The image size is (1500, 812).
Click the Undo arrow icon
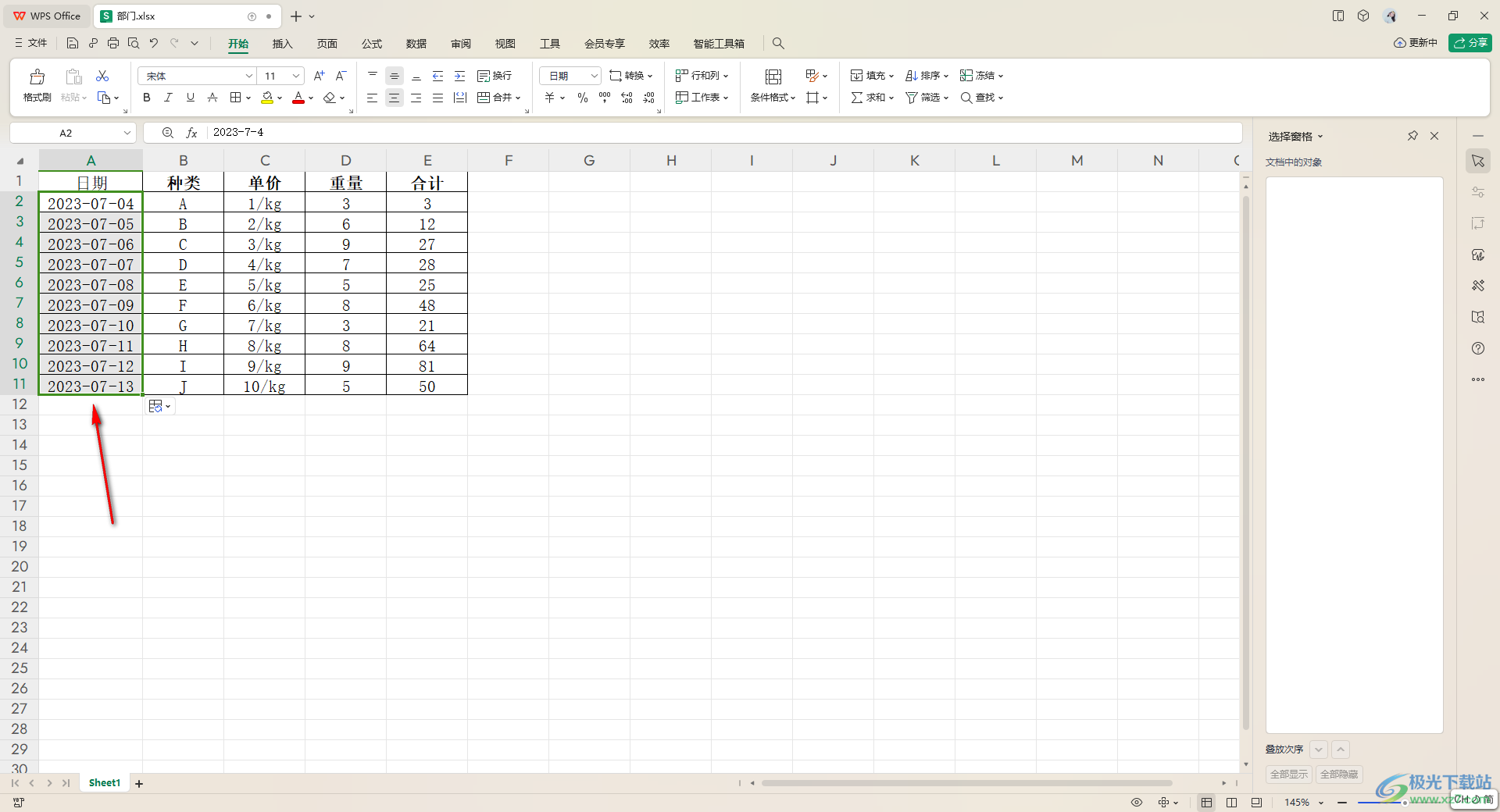[x=154, y=43]
